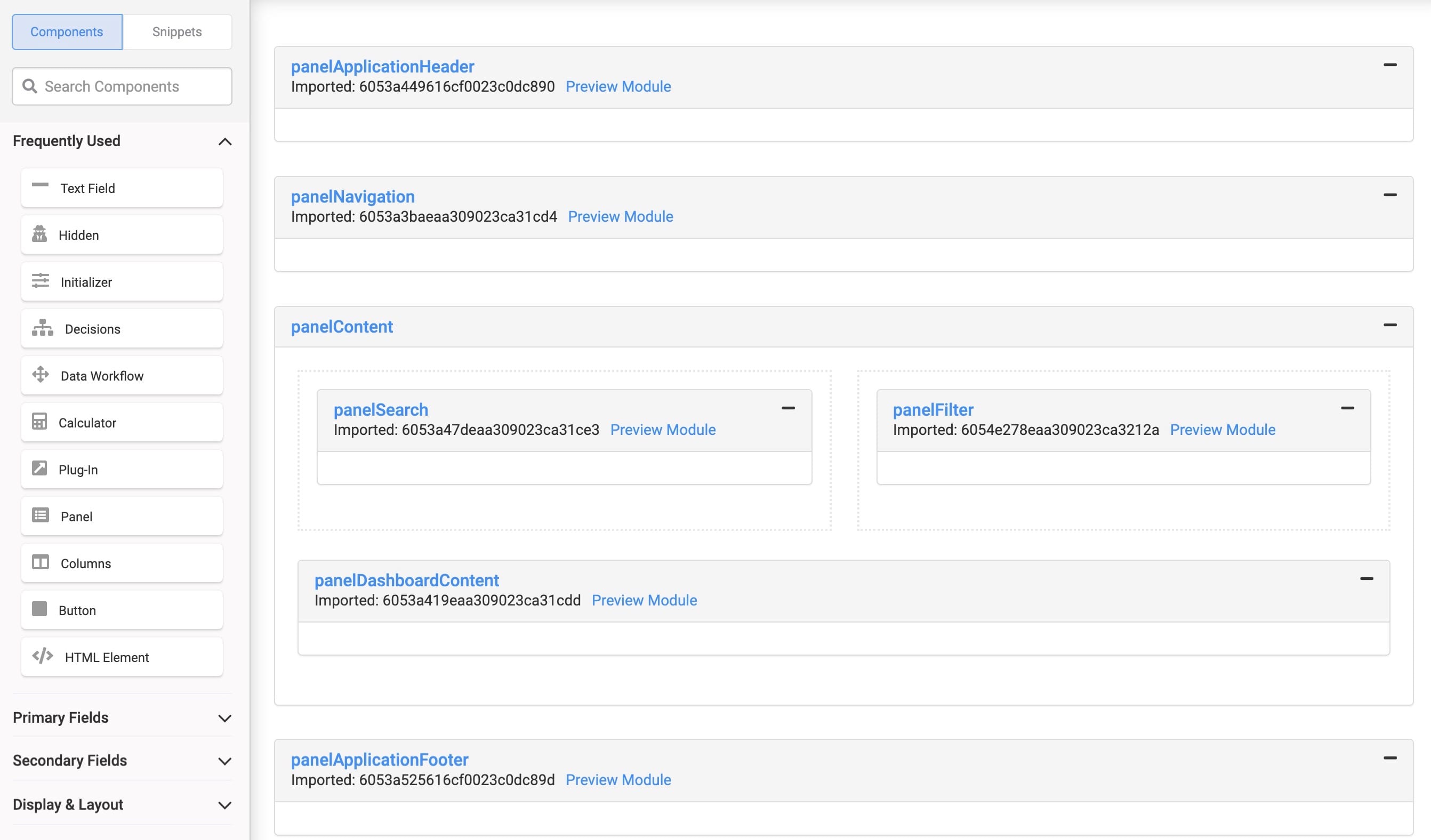Image resolution: width=1431 pixels, height=840 pixels.
Task: Collapse the panelDashboardContent panel
Action: coord(1366,579)
